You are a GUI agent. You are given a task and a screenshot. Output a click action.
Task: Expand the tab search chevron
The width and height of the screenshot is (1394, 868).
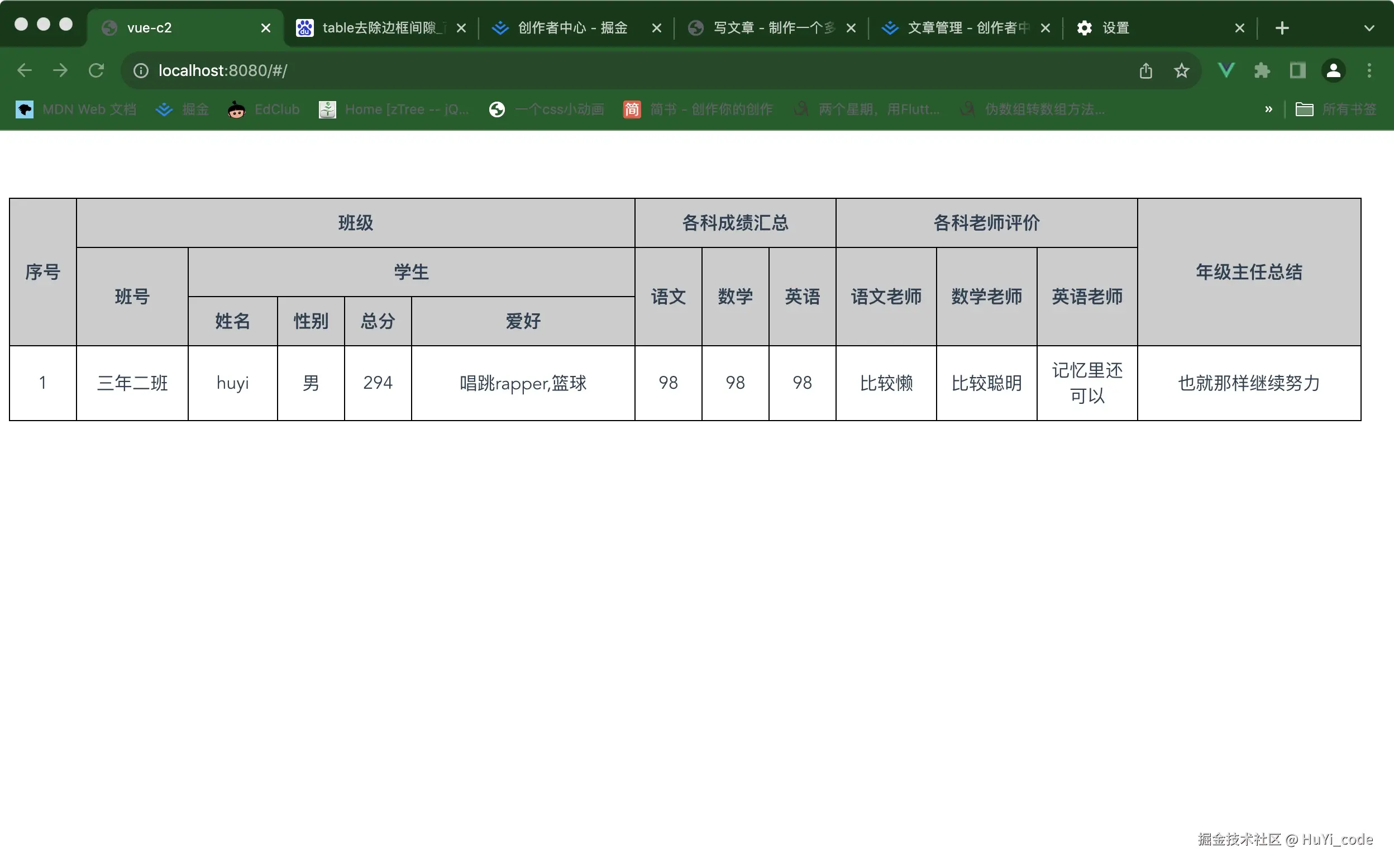[x=1369, y=28]
